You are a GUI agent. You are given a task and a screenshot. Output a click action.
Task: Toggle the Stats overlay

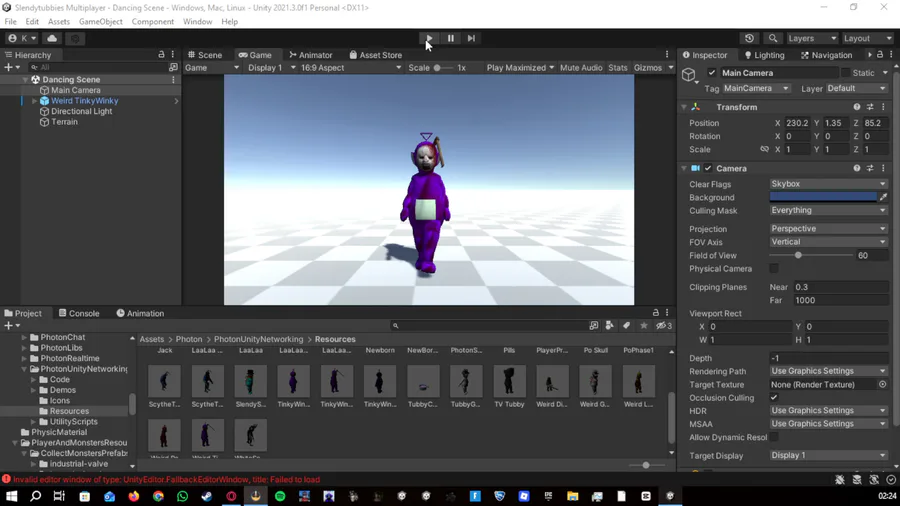(x=618, y=68)
